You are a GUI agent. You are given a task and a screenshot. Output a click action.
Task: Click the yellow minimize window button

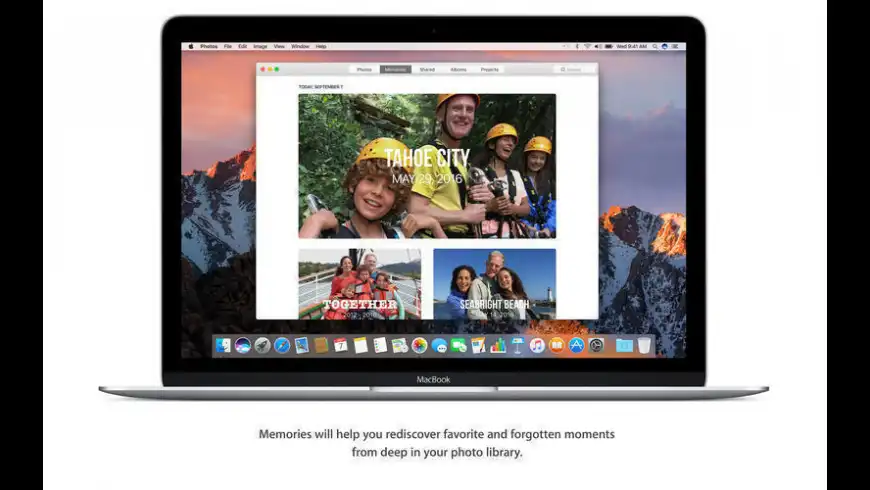[x=270, y=69]
